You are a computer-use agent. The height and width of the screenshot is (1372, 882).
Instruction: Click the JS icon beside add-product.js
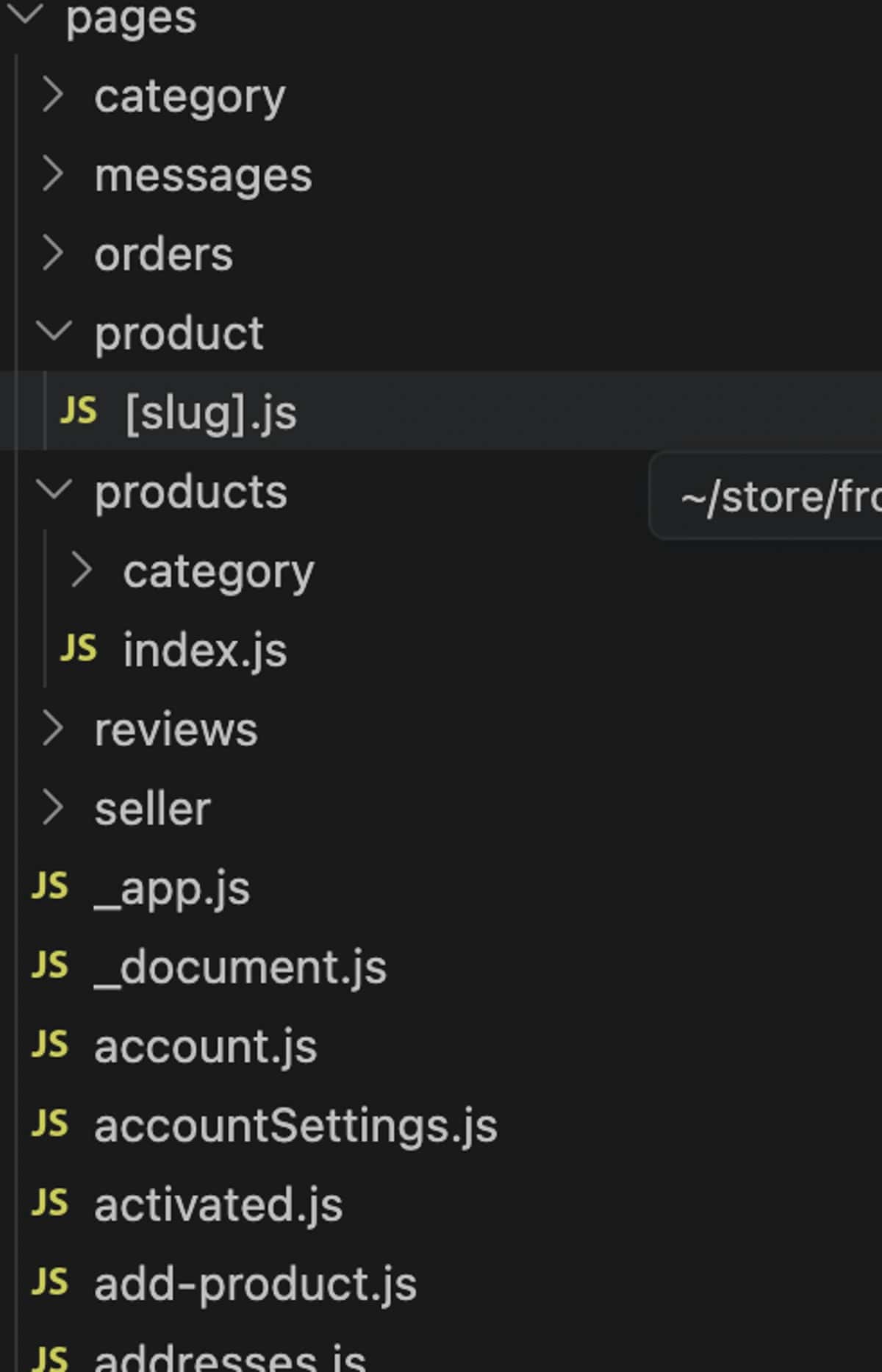[50, 1283]
